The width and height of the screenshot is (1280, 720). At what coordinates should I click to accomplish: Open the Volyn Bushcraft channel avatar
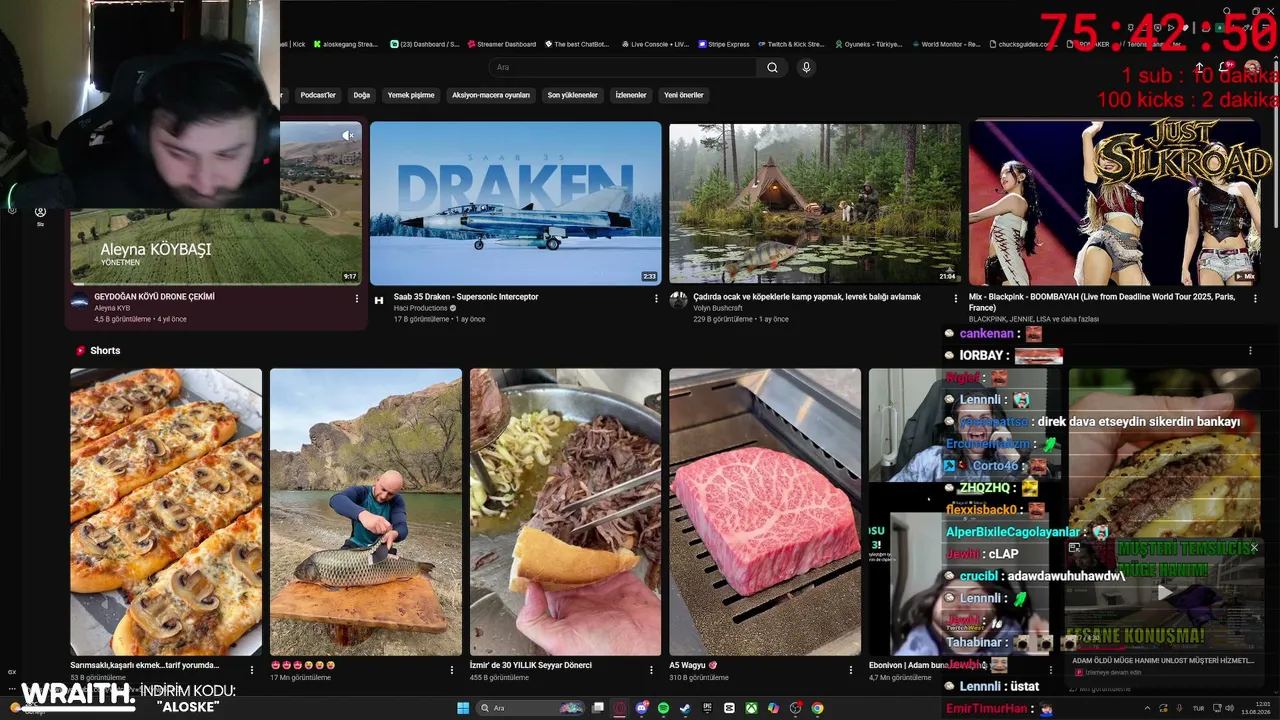tap(678, 300)
